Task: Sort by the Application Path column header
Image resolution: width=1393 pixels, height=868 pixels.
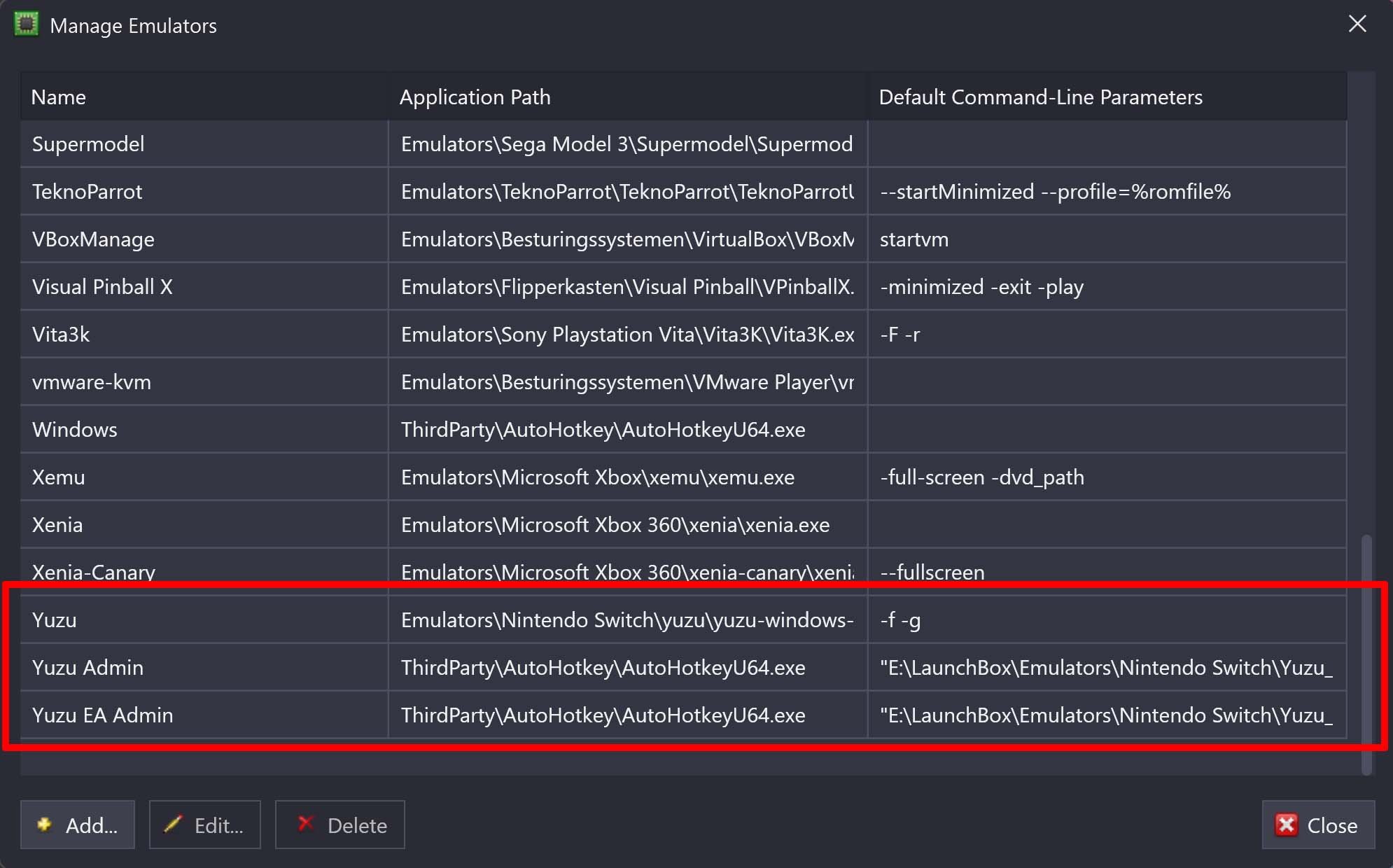Action: (x=628, y=97)
